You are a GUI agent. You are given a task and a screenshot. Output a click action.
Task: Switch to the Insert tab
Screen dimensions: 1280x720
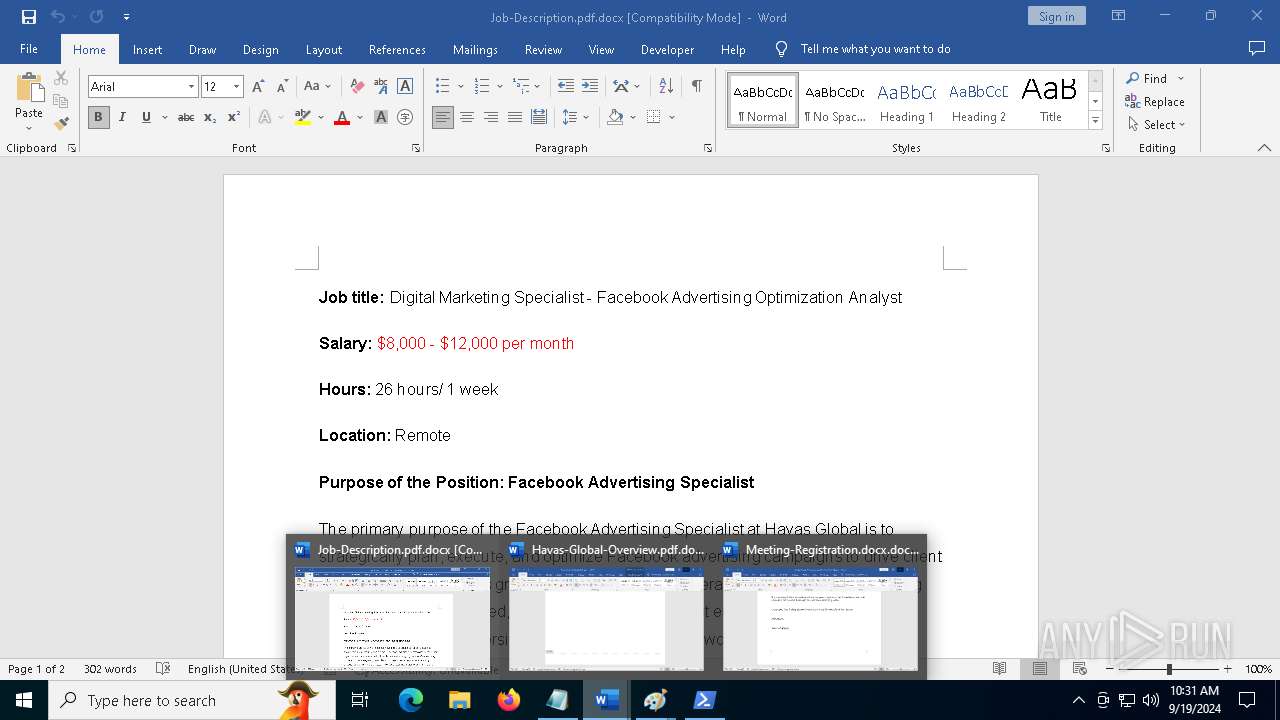coord(148,49)
